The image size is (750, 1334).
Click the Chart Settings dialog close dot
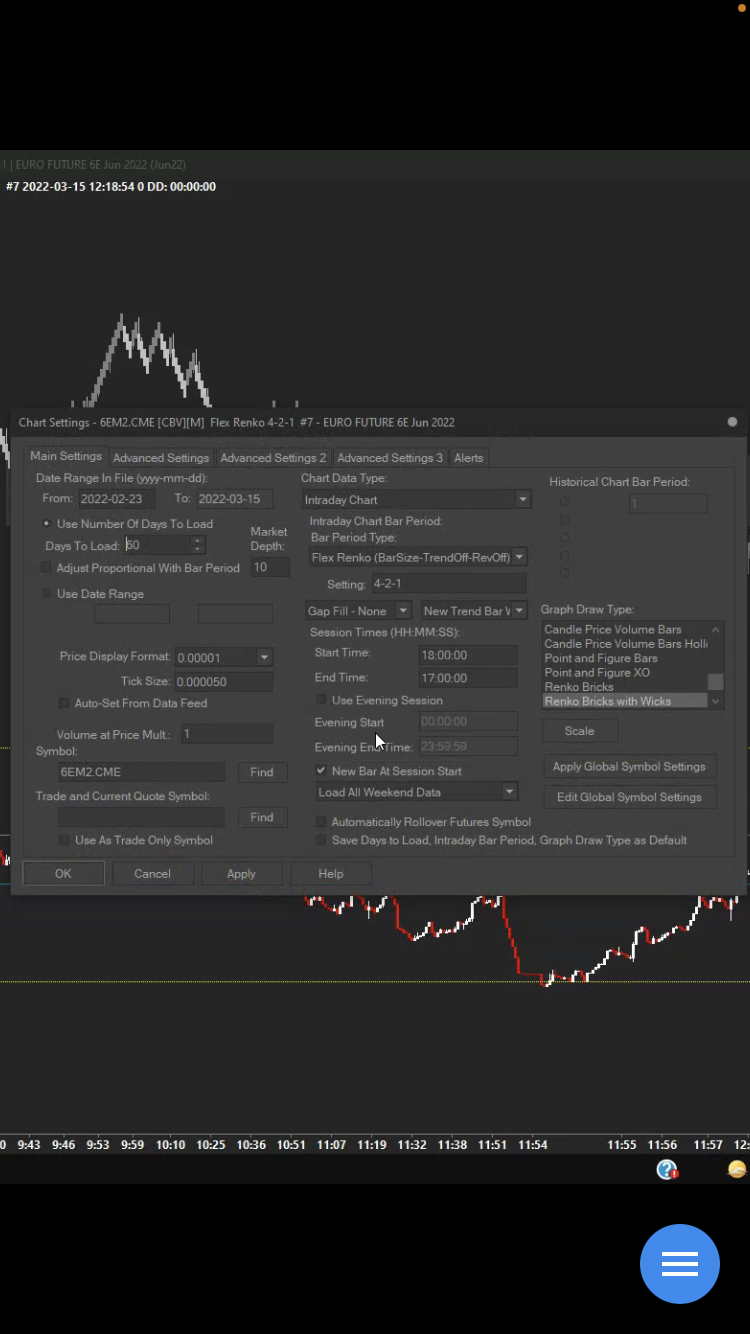(x=732, y=422)
